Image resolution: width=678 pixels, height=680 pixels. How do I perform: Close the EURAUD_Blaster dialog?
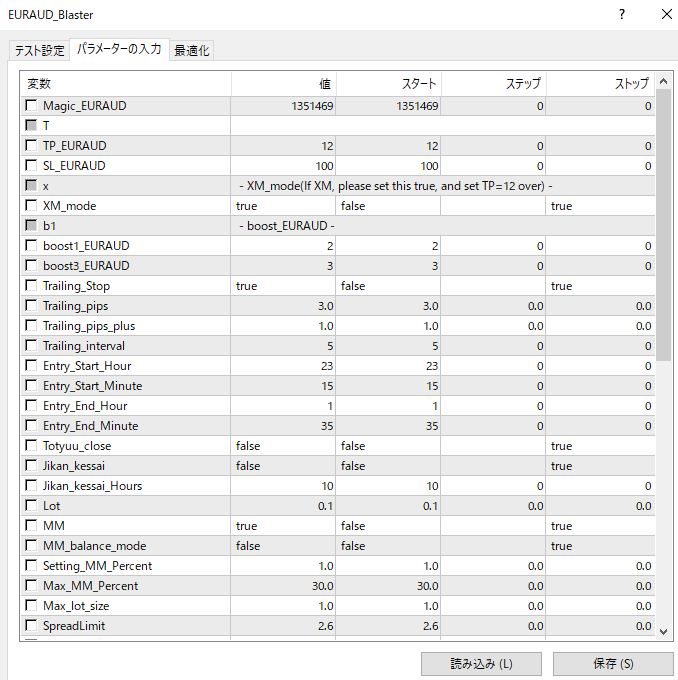(x=667, y=14)
